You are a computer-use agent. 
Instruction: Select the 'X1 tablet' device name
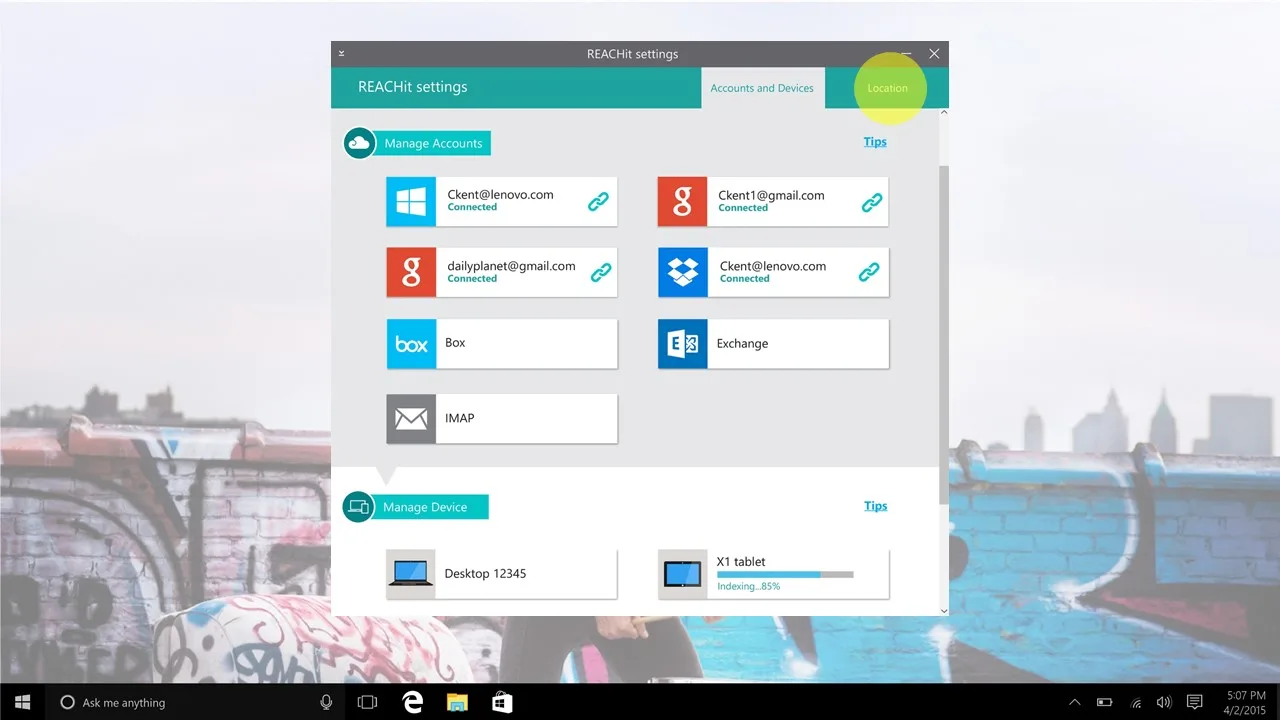point(741,561)
